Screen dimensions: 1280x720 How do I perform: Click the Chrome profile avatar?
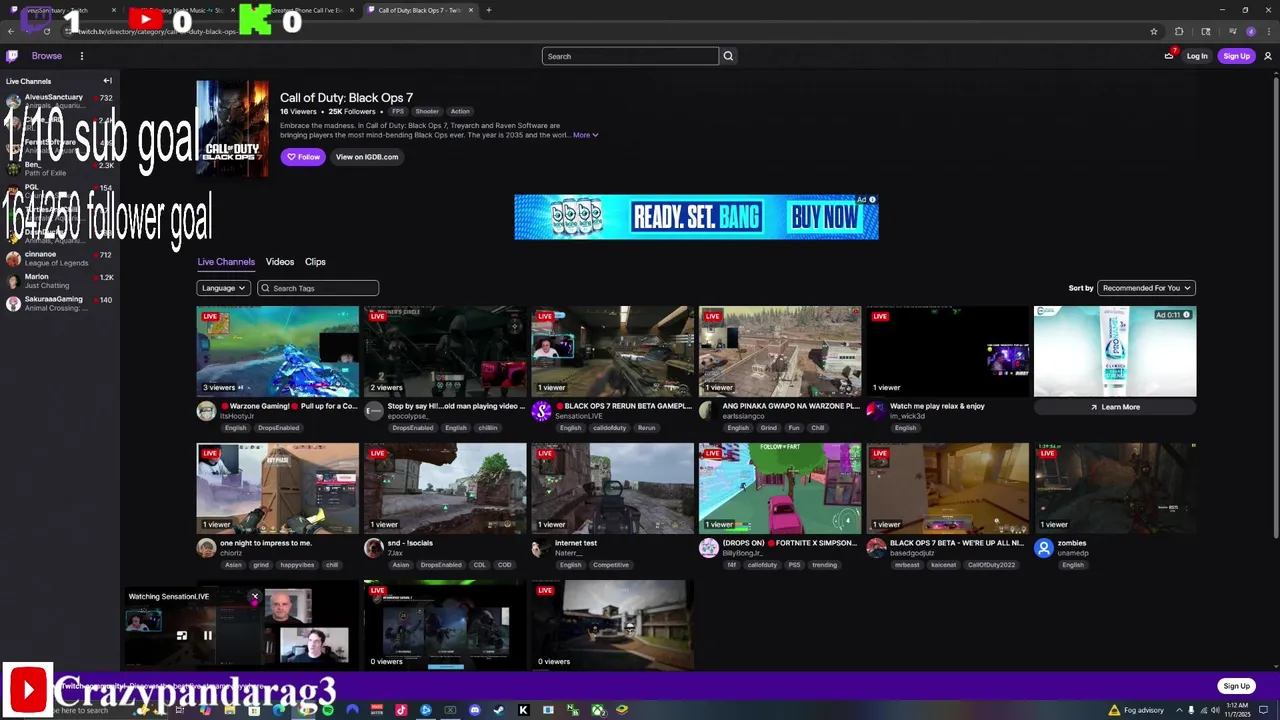tap(1251, 31)
